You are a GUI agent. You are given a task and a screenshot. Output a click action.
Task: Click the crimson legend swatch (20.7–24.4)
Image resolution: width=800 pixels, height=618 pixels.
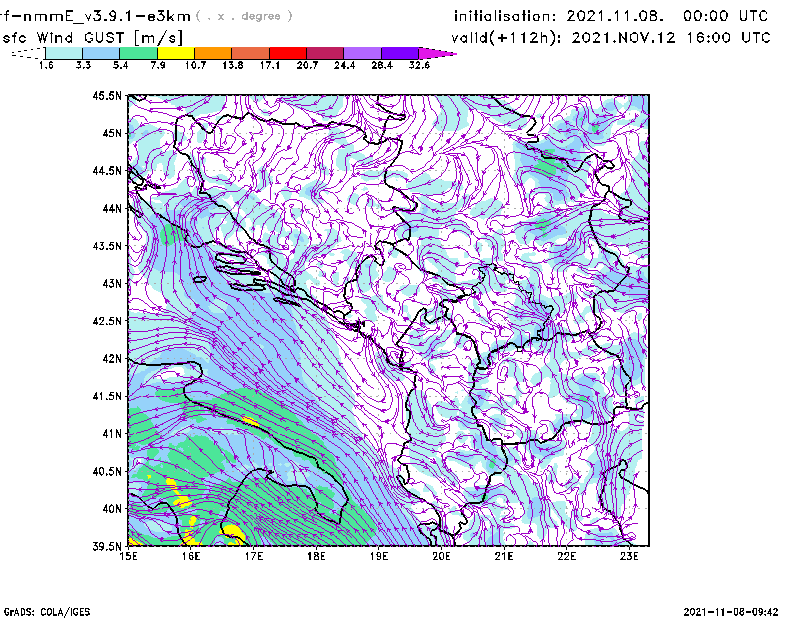point(325,53)
